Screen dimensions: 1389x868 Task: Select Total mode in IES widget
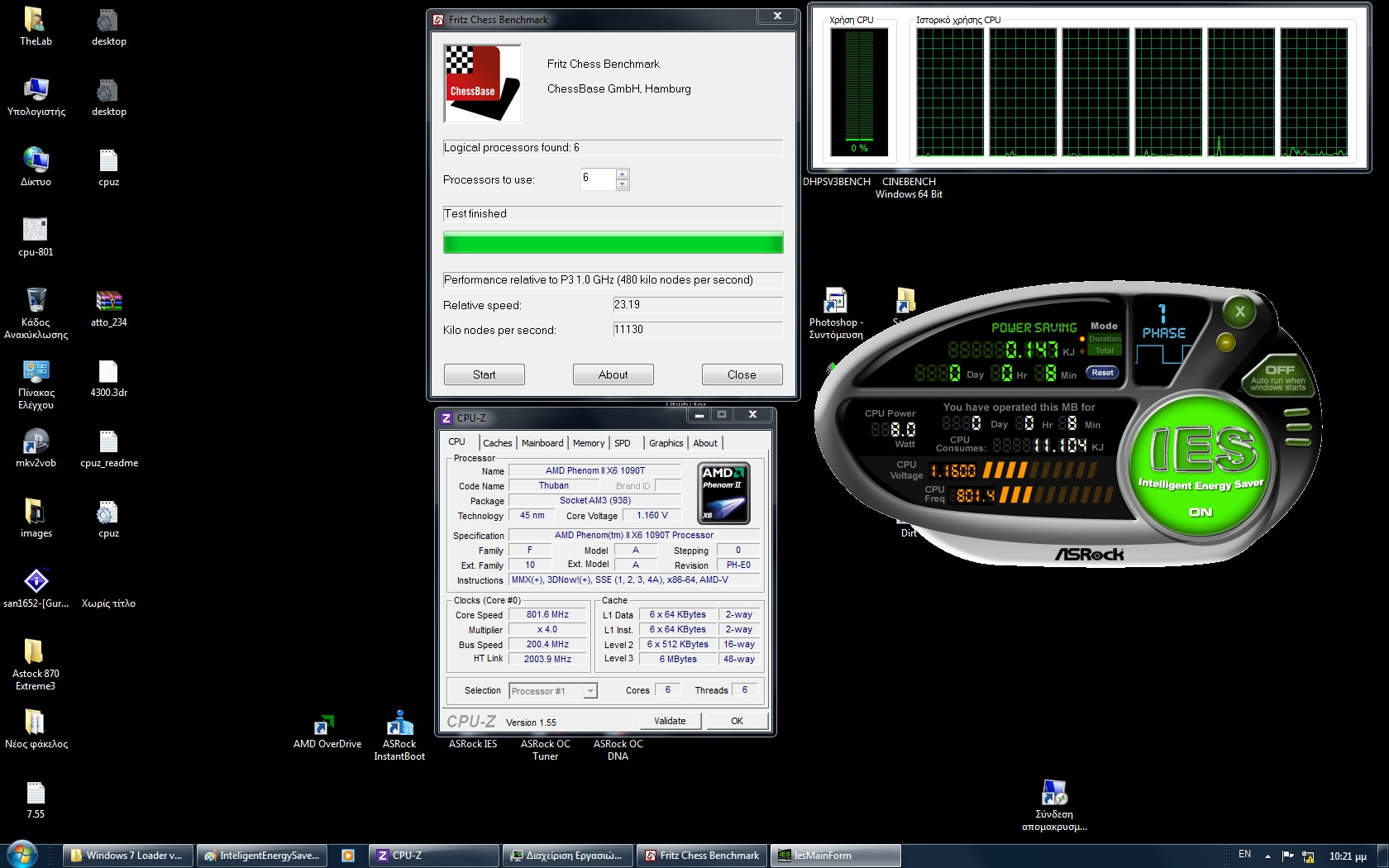tap(1105, 351)
